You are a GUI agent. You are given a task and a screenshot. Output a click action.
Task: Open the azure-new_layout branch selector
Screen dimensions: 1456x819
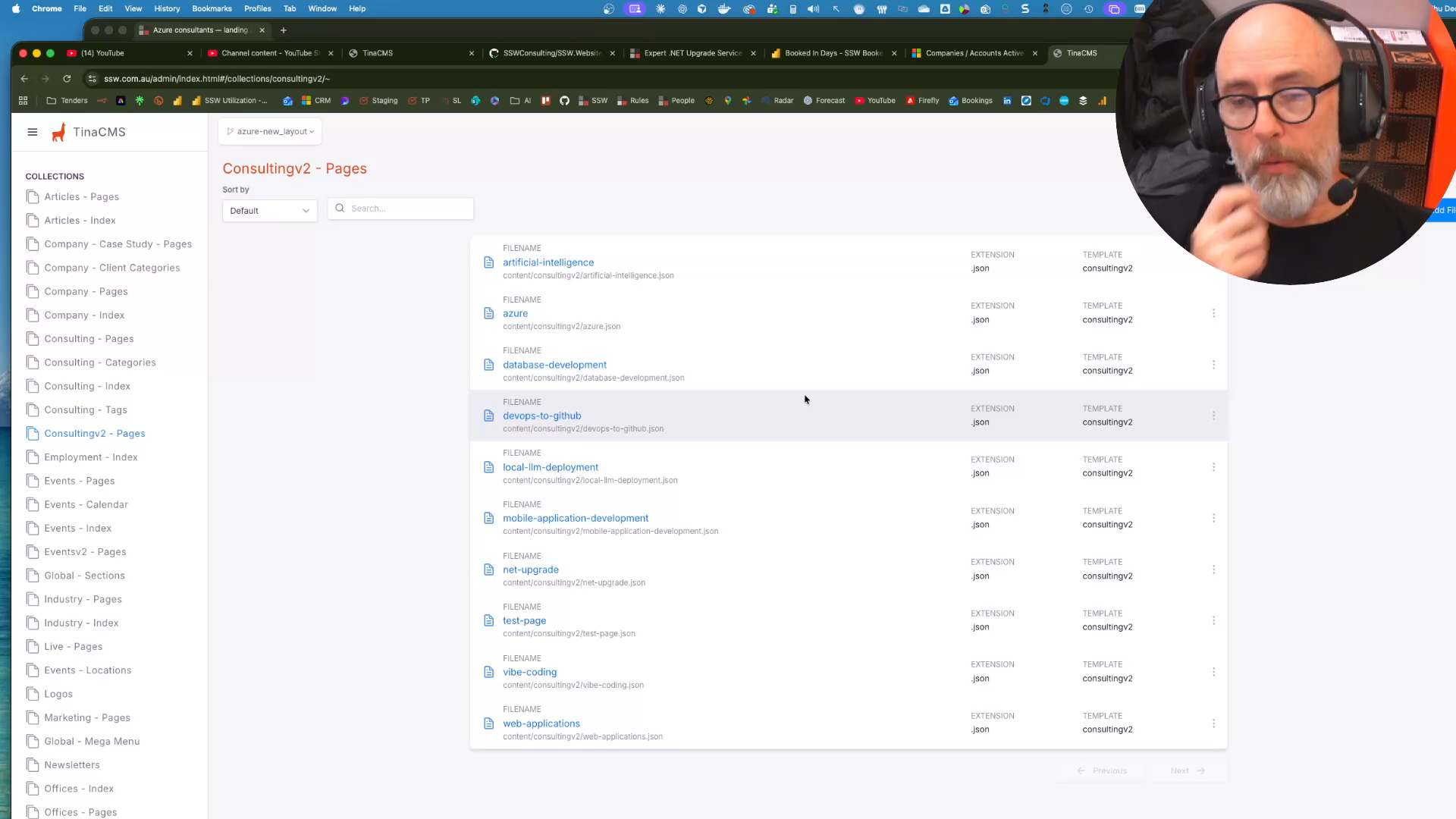coord(270,131)
